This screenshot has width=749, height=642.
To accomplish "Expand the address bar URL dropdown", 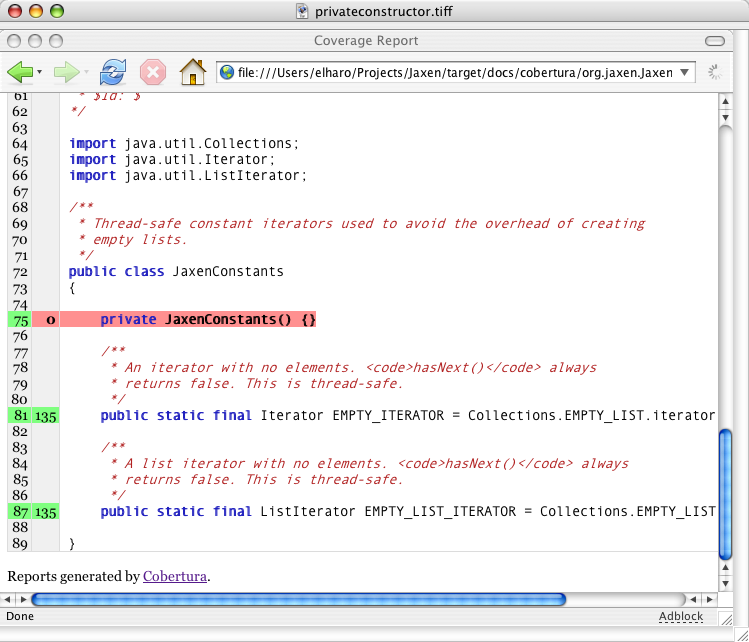I will pos(685,72).
